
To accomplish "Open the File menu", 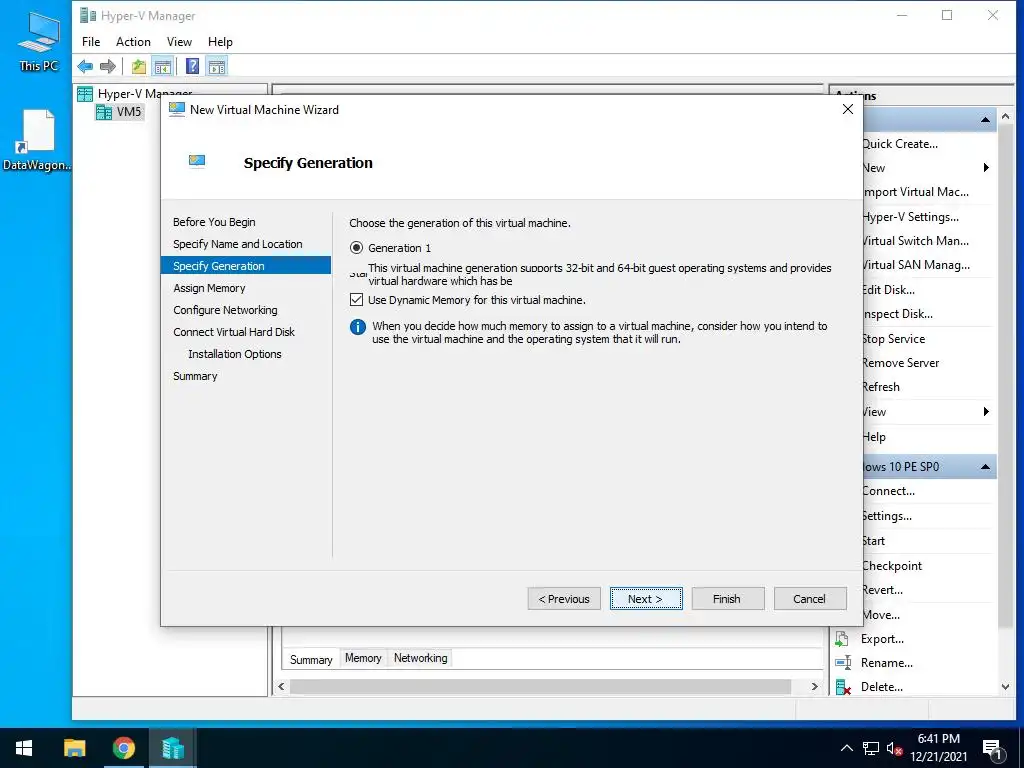I will [x=91, y=42].
